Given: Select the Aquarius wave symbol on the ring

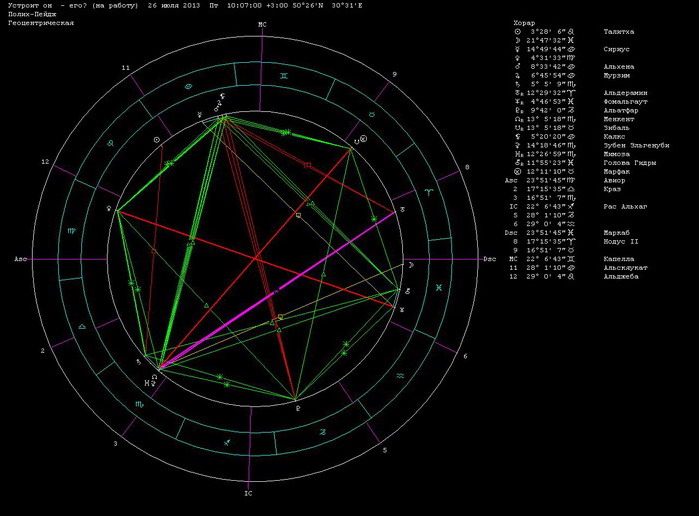Looking at the screenshot, I should click(x=398, y=375).
